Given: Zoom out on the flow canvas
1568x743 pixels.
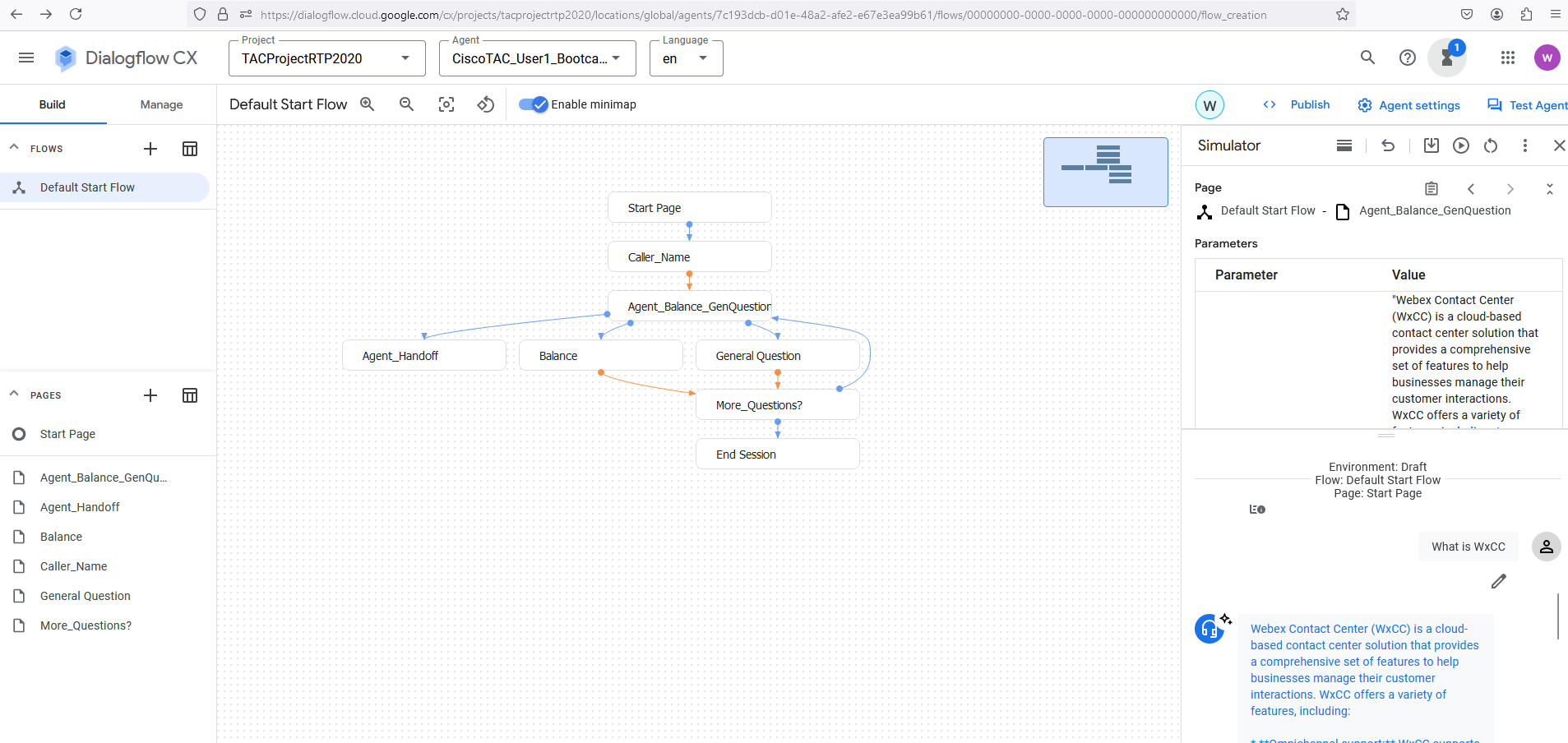Looking at the screenshot, I should click(x=407, y=104).
